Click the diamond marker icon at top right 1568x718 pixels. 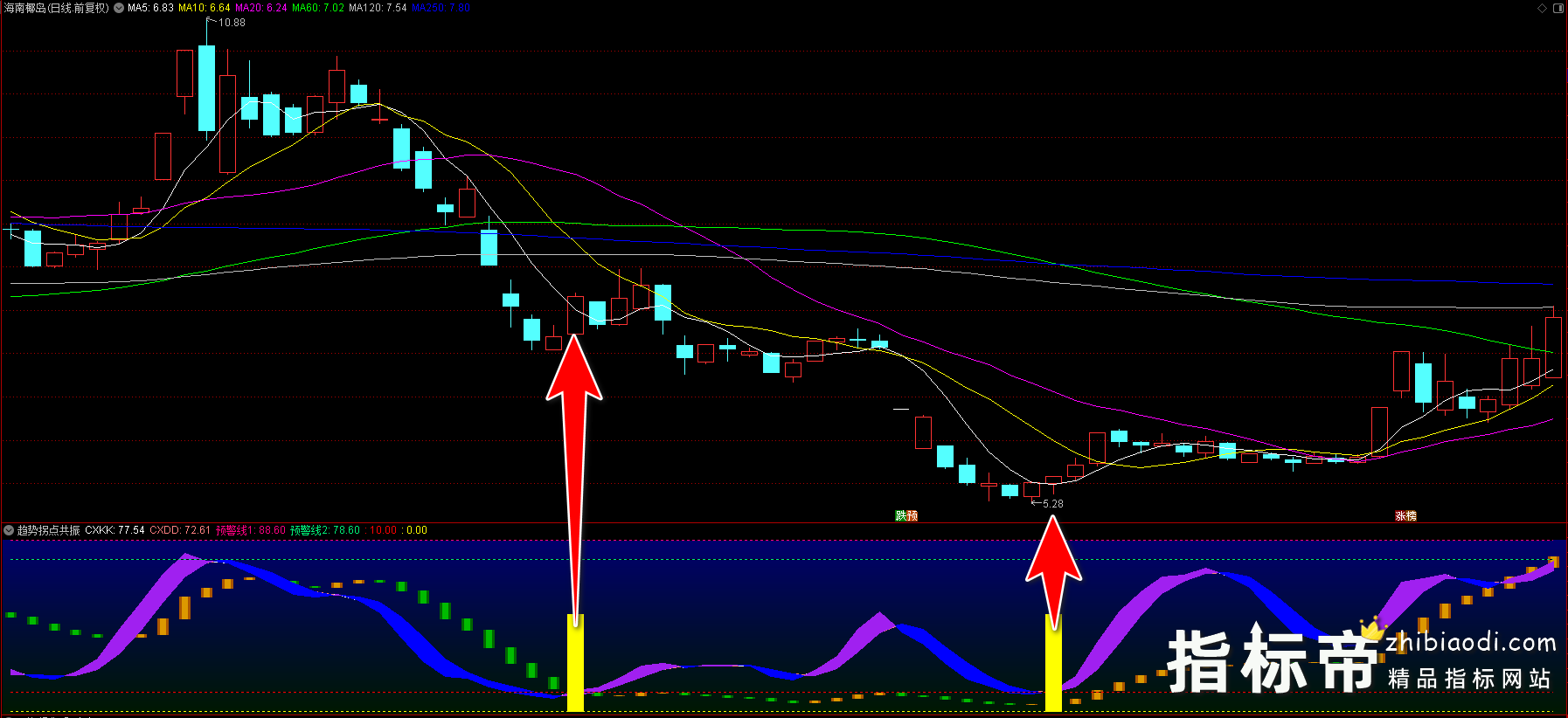tap(1543, 8)
